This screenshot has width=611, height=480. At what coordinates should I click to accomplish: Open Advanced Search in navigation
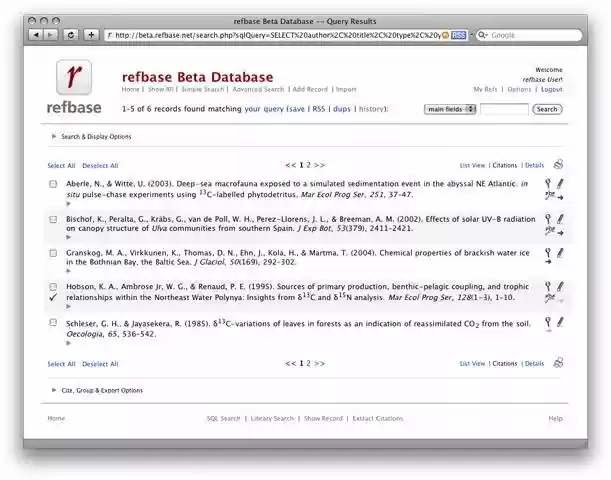point(258,89)
